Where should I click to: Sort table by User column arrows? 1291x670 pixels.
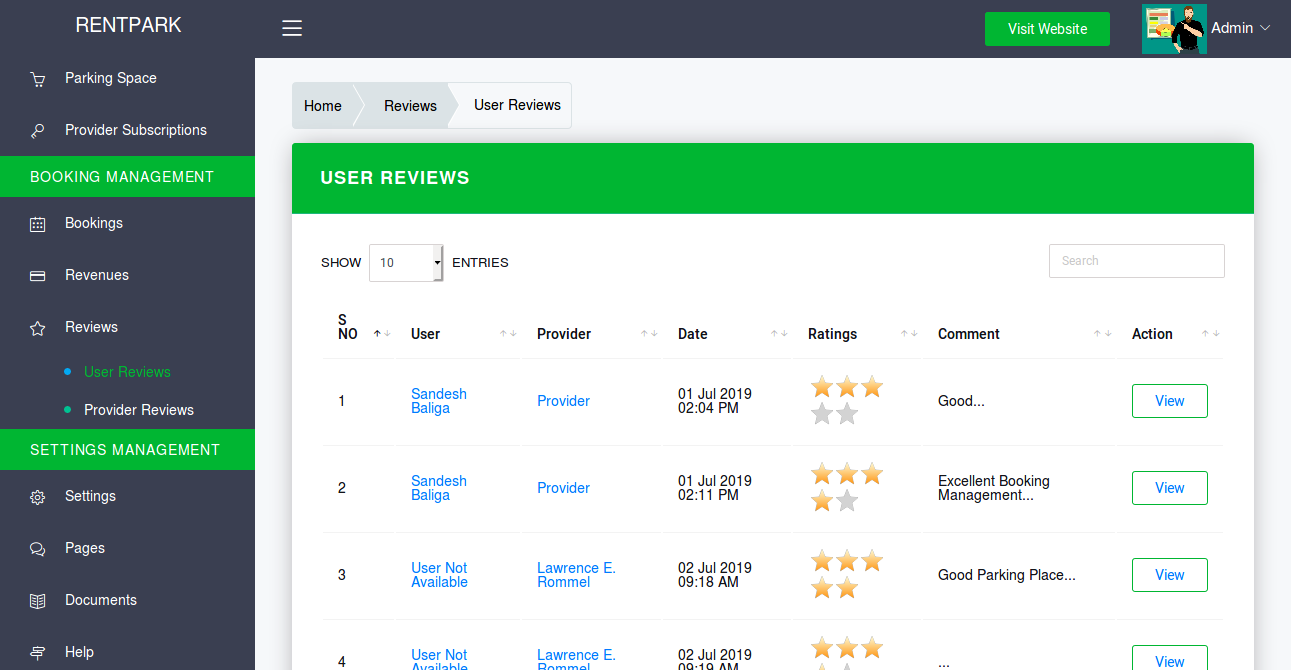[508, 334]
